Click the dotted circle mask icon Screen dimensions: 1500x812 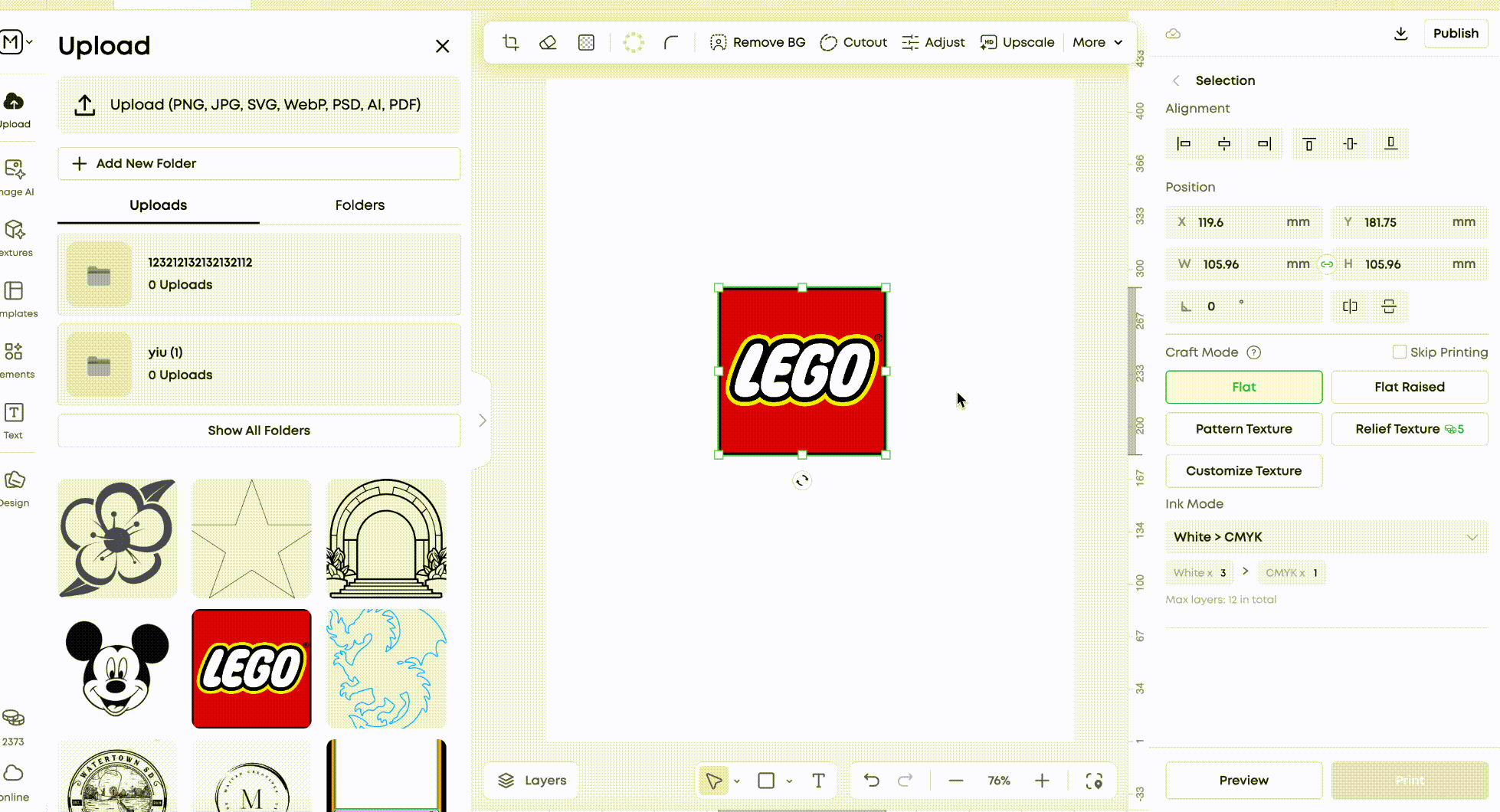point(634,42)
